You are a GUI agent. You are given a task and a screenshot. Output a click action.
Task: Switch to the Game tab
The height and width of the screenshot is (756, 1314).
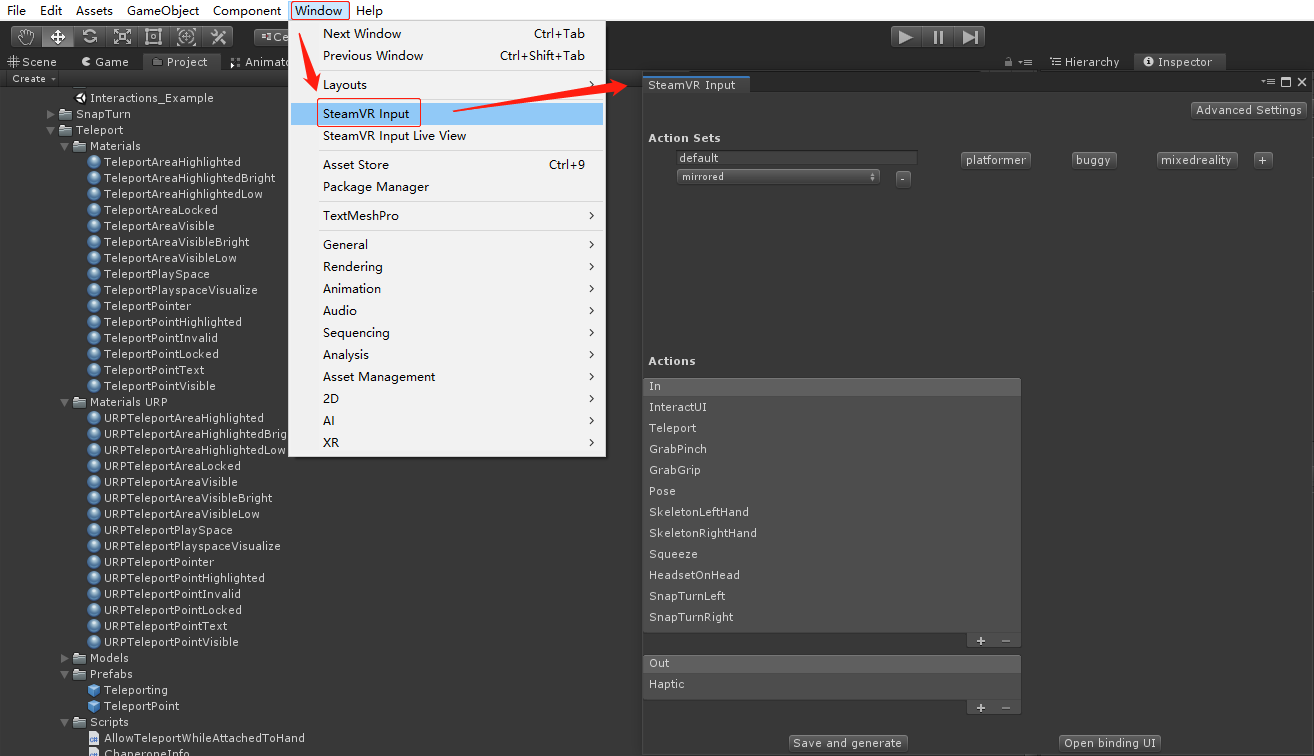point(105,62)
